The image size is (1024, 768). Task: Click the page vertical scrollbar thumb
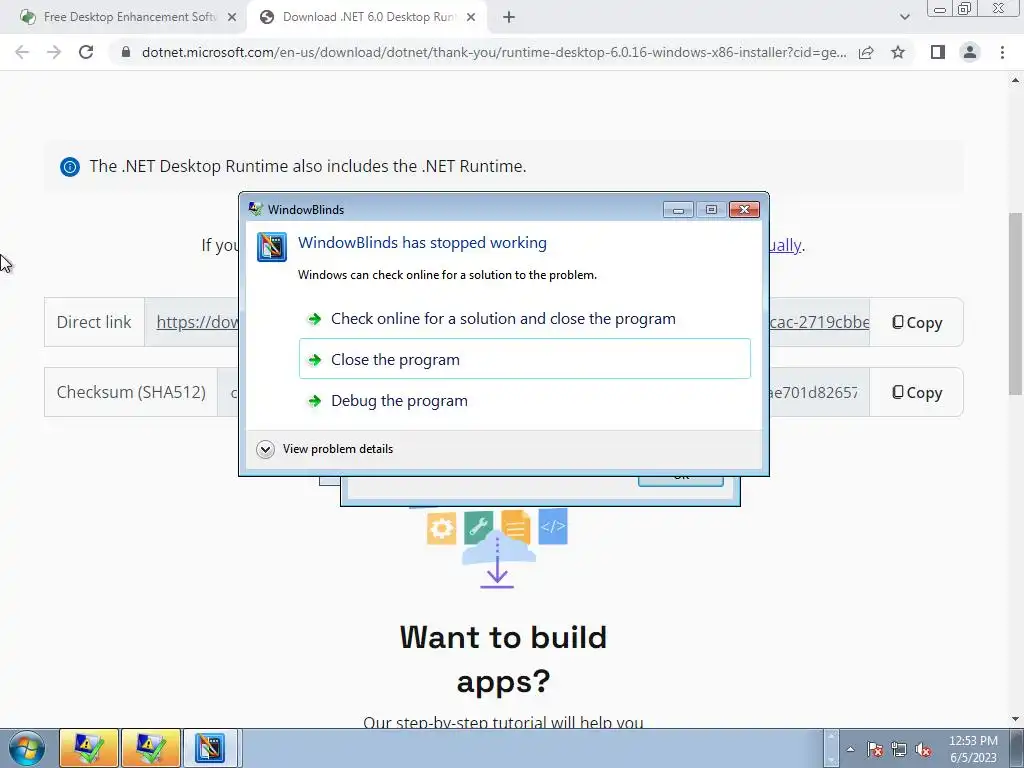tap(1015, 304)
